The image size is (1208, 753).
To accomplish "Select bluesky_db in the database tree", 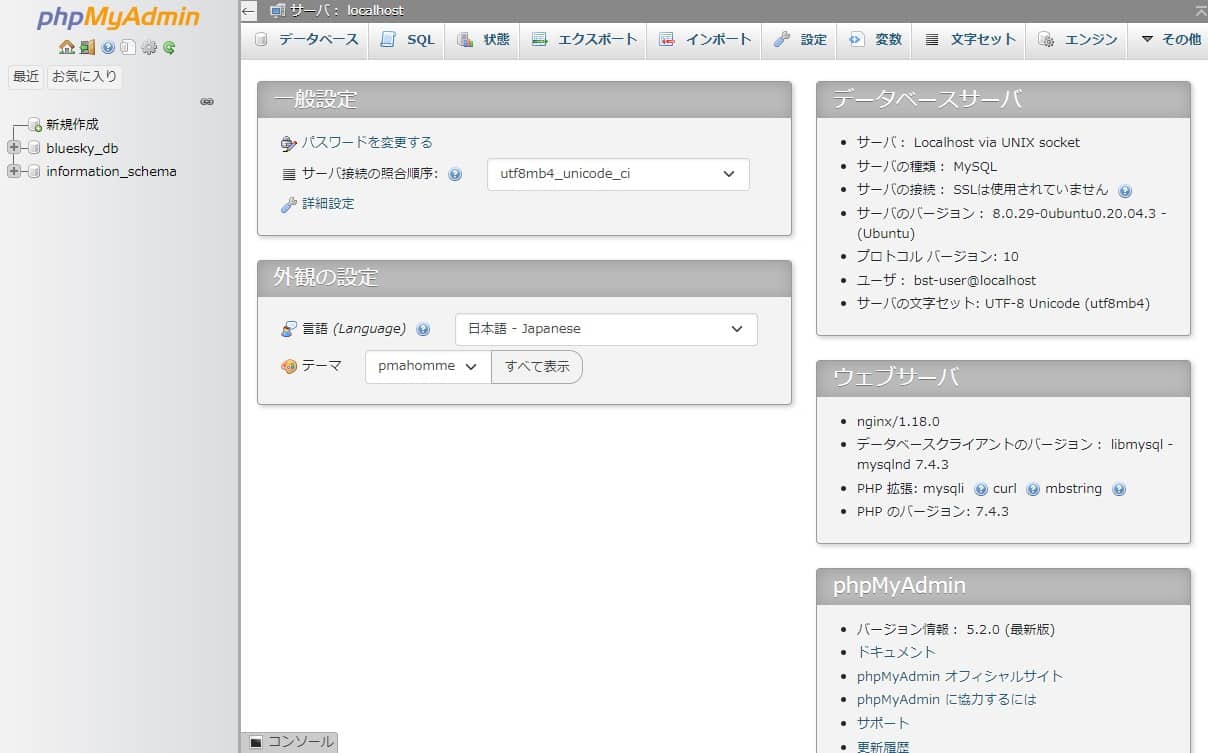I will [x=82, y=148].
